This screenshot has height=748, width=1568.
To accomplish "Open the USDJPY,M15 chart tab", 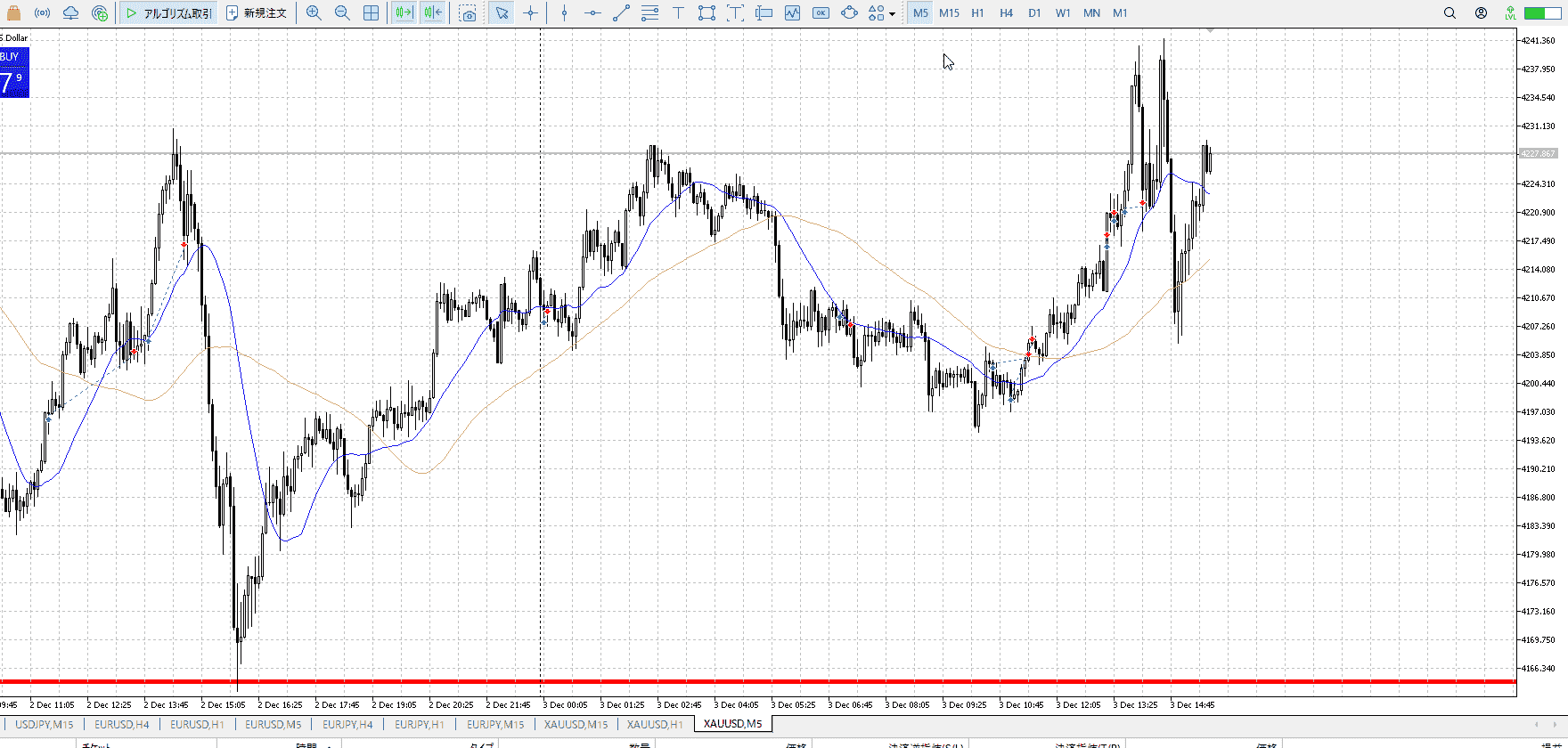I will (44, 724).
